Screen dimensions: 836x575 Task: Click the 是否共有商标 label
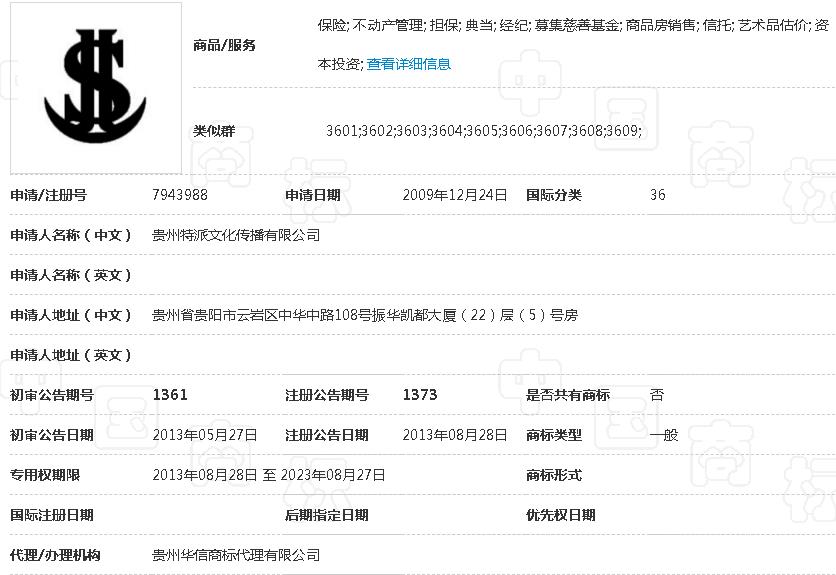[568, 395]
